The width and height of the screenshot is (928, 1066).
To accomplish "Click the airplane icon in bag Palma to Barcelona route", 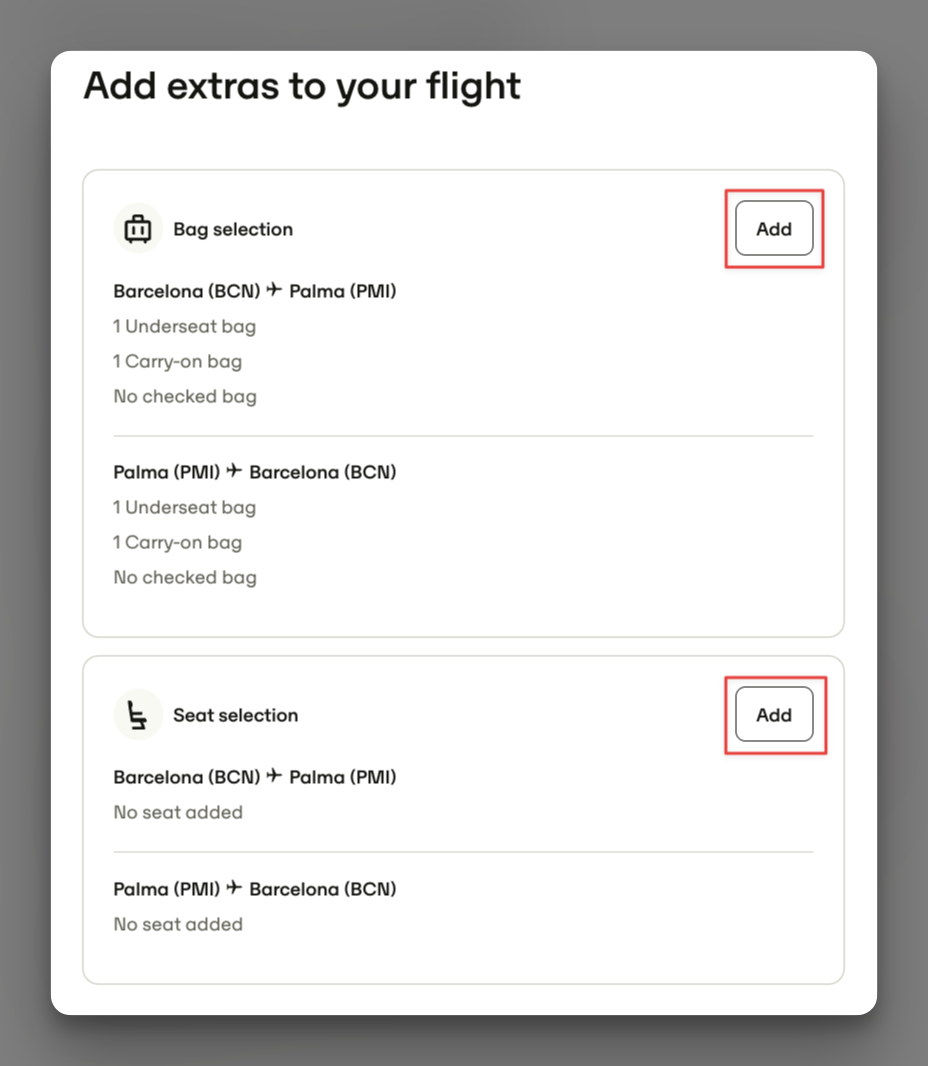I will 235,470.
